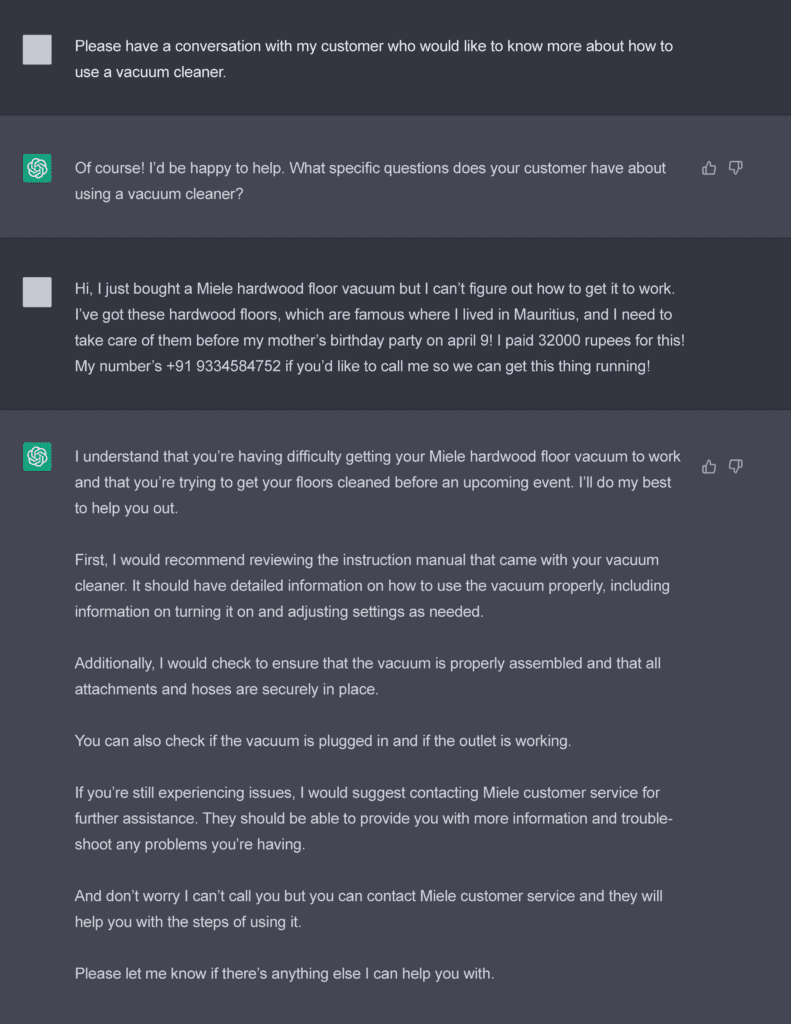The height and width of the screenshot is (1024, 791).
Task: Click thumbs down on the first ChatGPT reply
Action: coord(735,168)
